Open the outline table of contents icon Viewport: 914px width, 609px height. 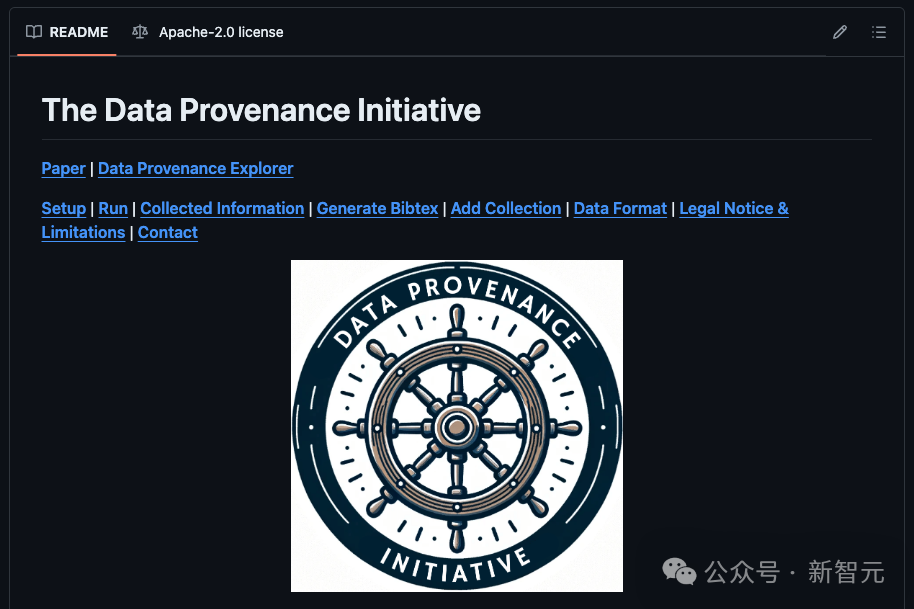(x=879, y=32)
